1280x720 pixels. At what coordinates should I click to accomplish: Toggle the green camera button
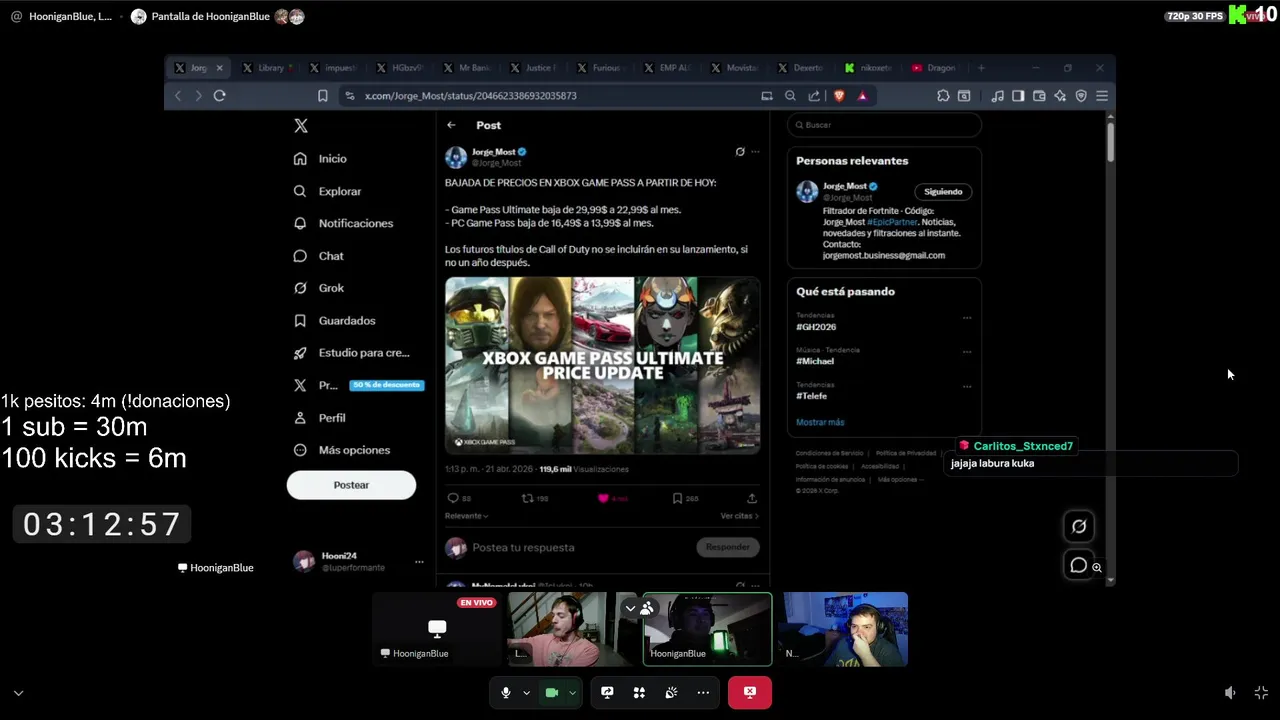pos(551,692)
